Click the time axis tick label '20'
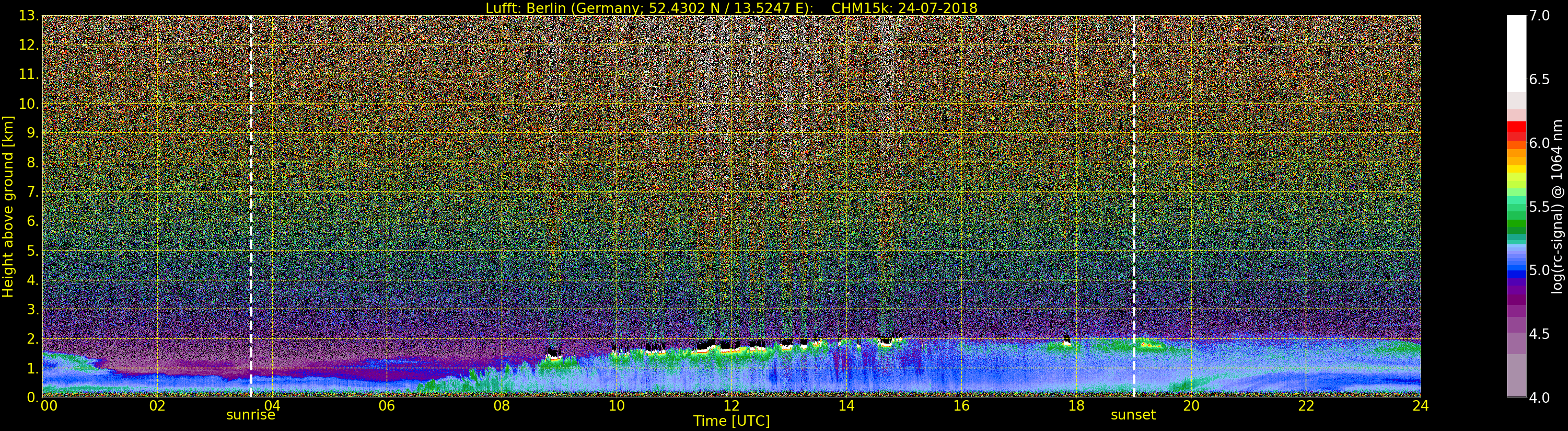Viewport: 1568px width, 431px height. (1191, 405)
